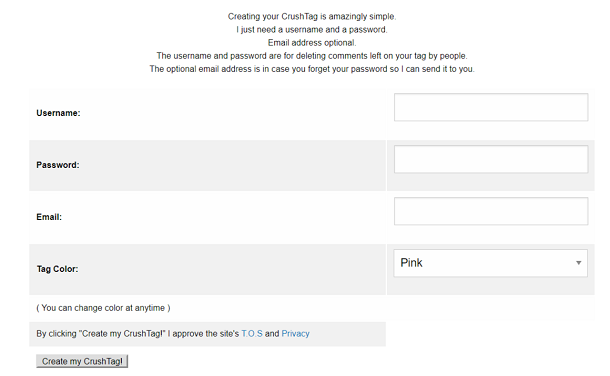Click the "By clicking" approval statement text
The width and height of the screenshot is (610, 376).
coord(173,334)
